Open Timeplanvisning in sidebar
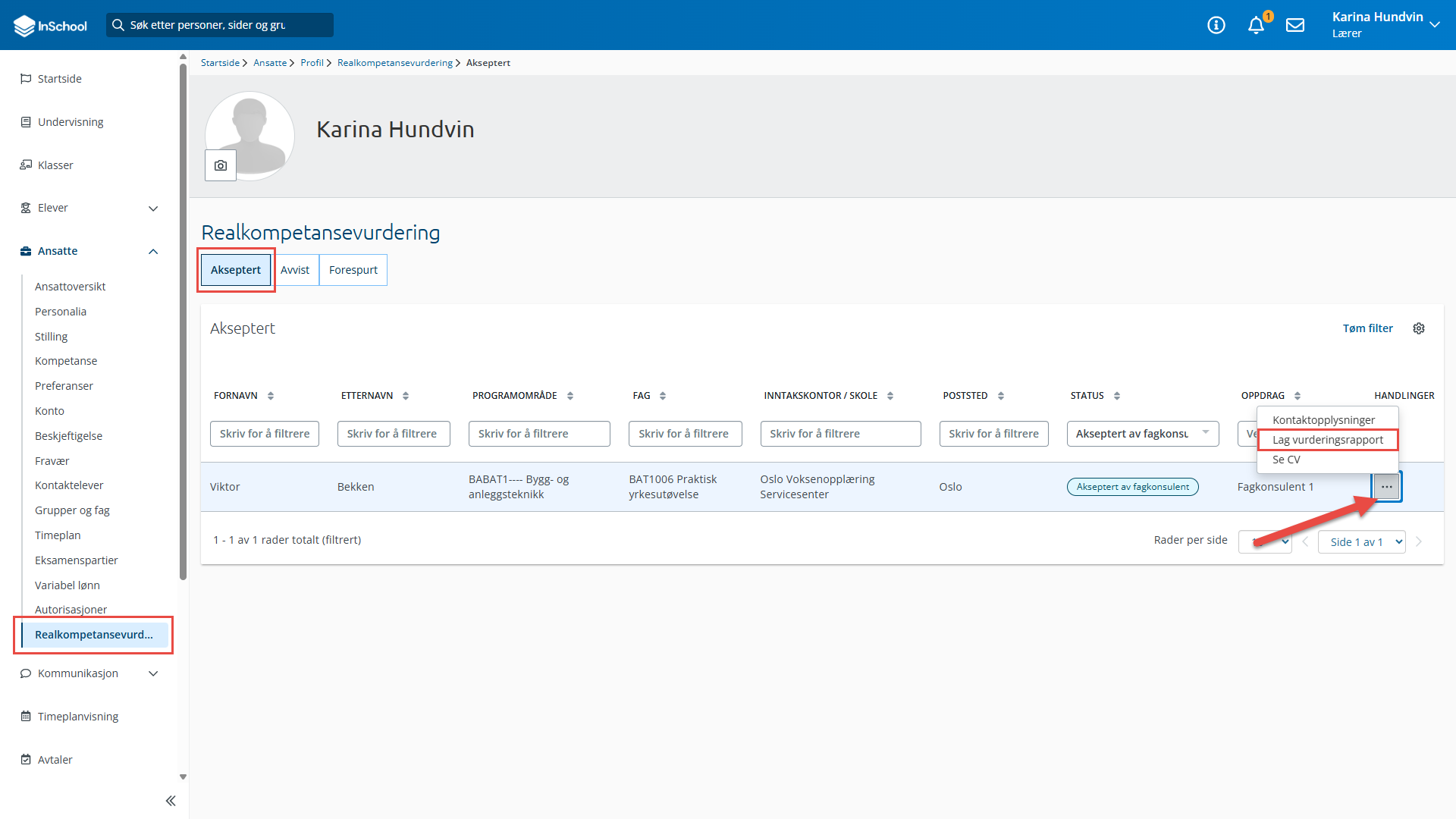 [x=78, y=717]
